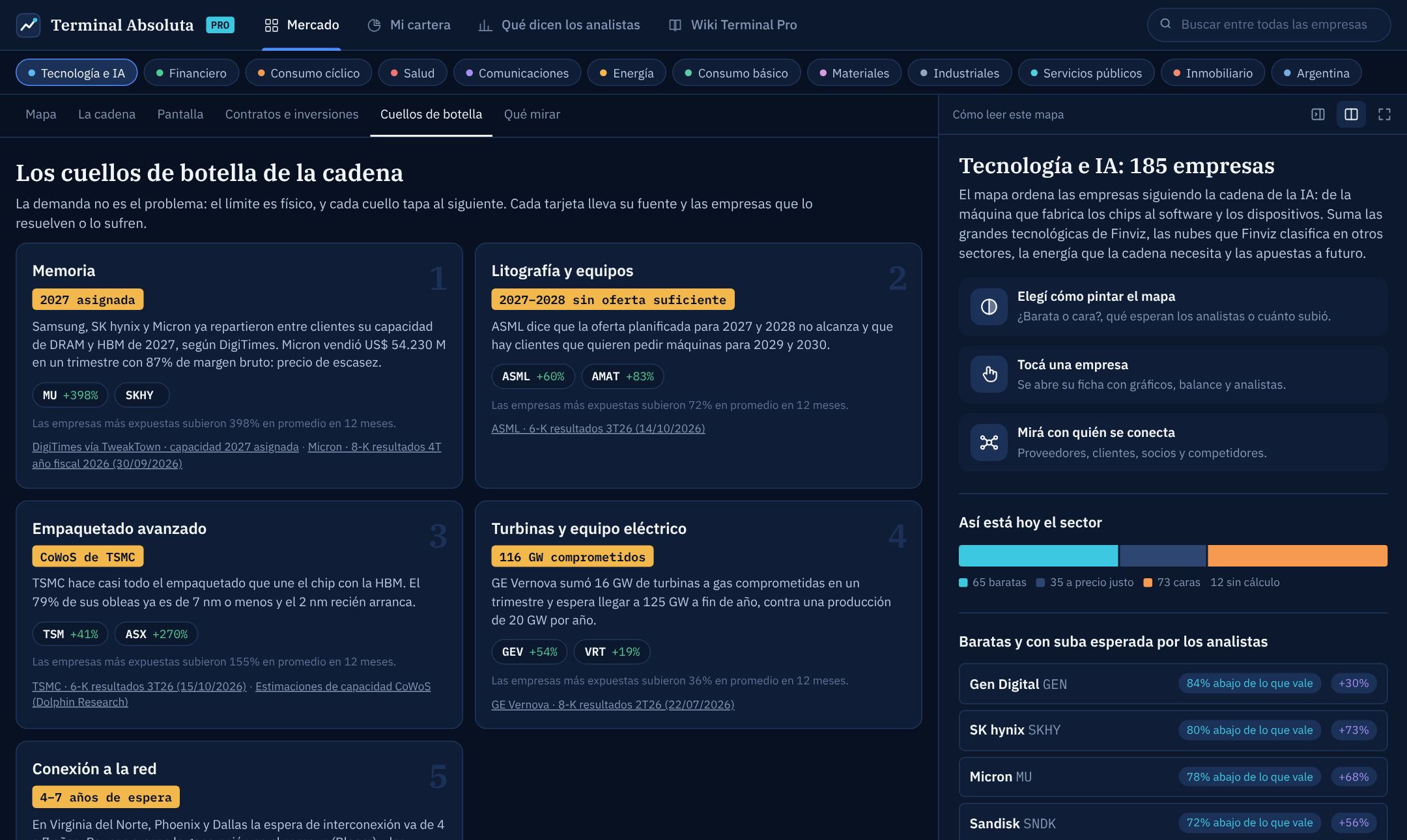The image size is (1407, 840).
Task: Click the Mi cartera pie chart icon
Action: [x=374, y=25]
